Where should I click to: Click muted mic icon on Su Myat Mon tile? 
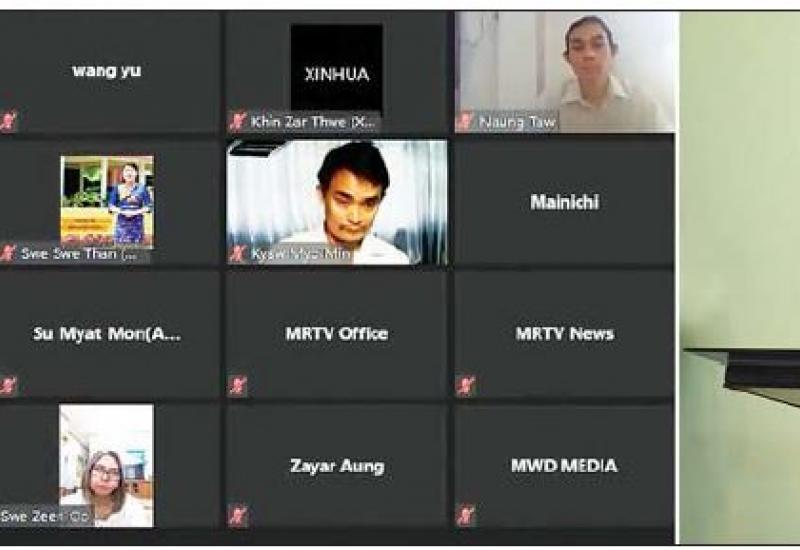[x=8, y=386]
